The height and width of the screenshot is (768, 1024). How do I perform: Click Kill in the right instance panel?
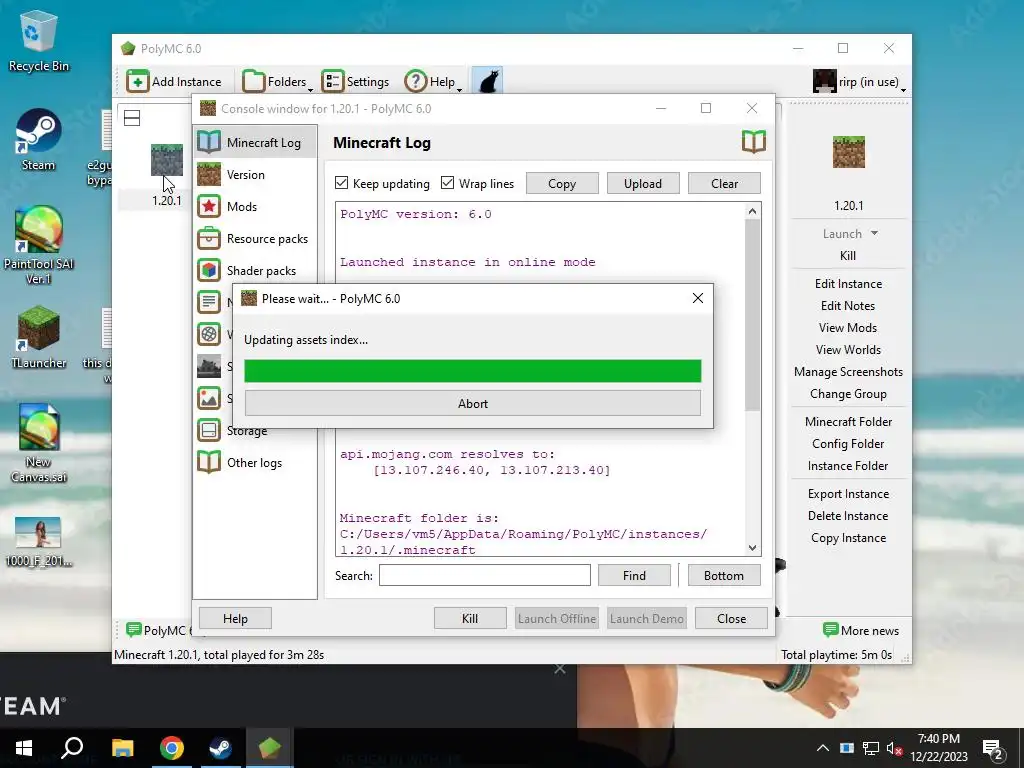[848, 256]
